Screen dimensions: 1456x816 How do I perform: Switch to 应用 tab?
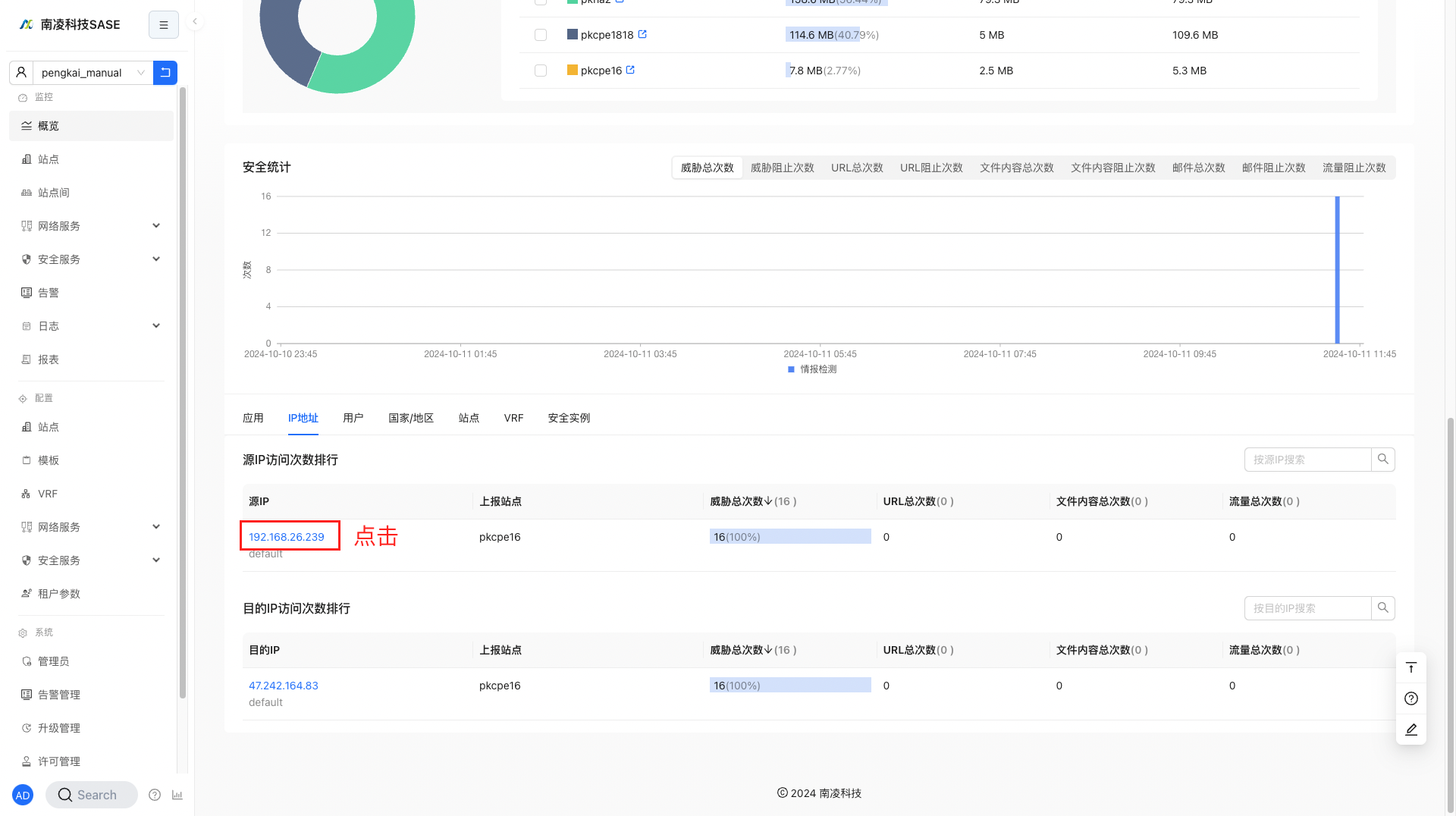pyautogui.click(x=253, y=418)
